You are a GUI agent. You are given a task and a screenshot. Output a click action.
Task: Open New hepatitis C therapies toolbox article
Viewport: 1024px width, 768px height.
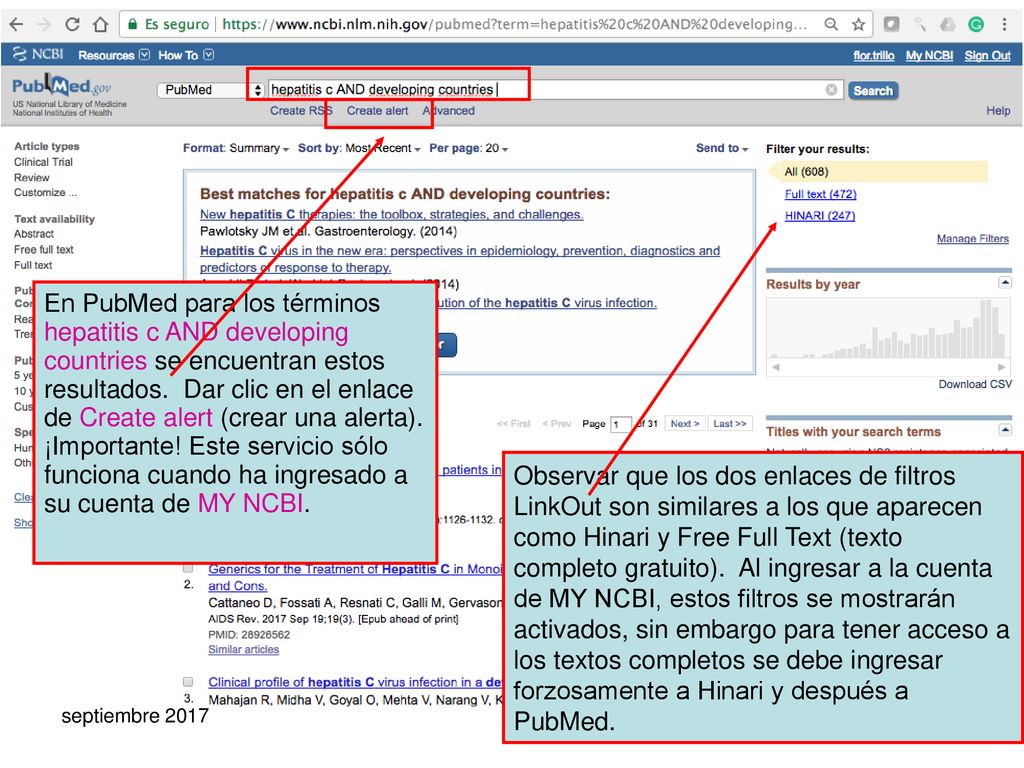pyautogui.click(x=392, y=214)
